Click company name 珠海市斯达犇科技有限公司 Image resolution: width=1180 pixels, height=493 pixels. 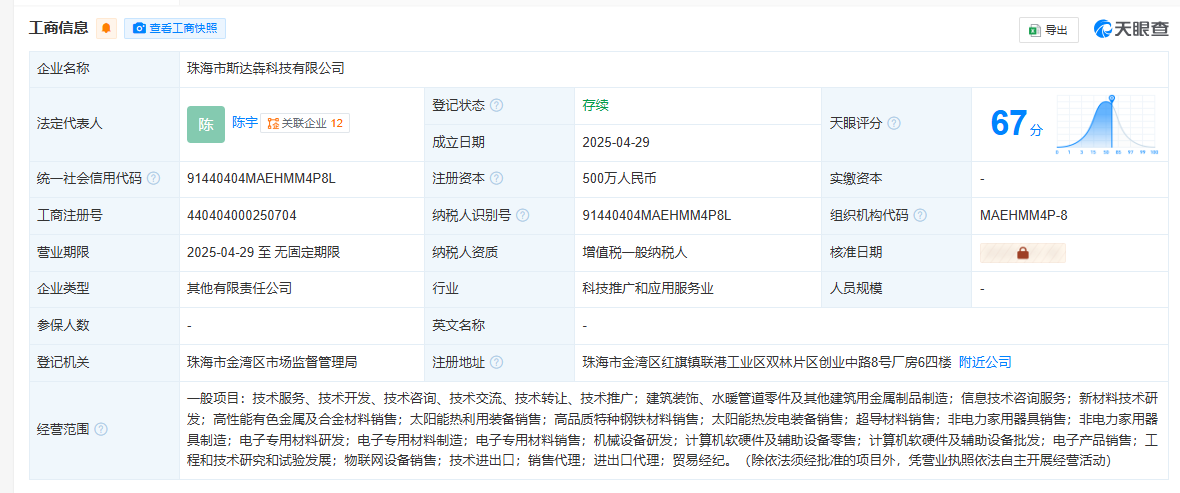(x=266, y=68)
